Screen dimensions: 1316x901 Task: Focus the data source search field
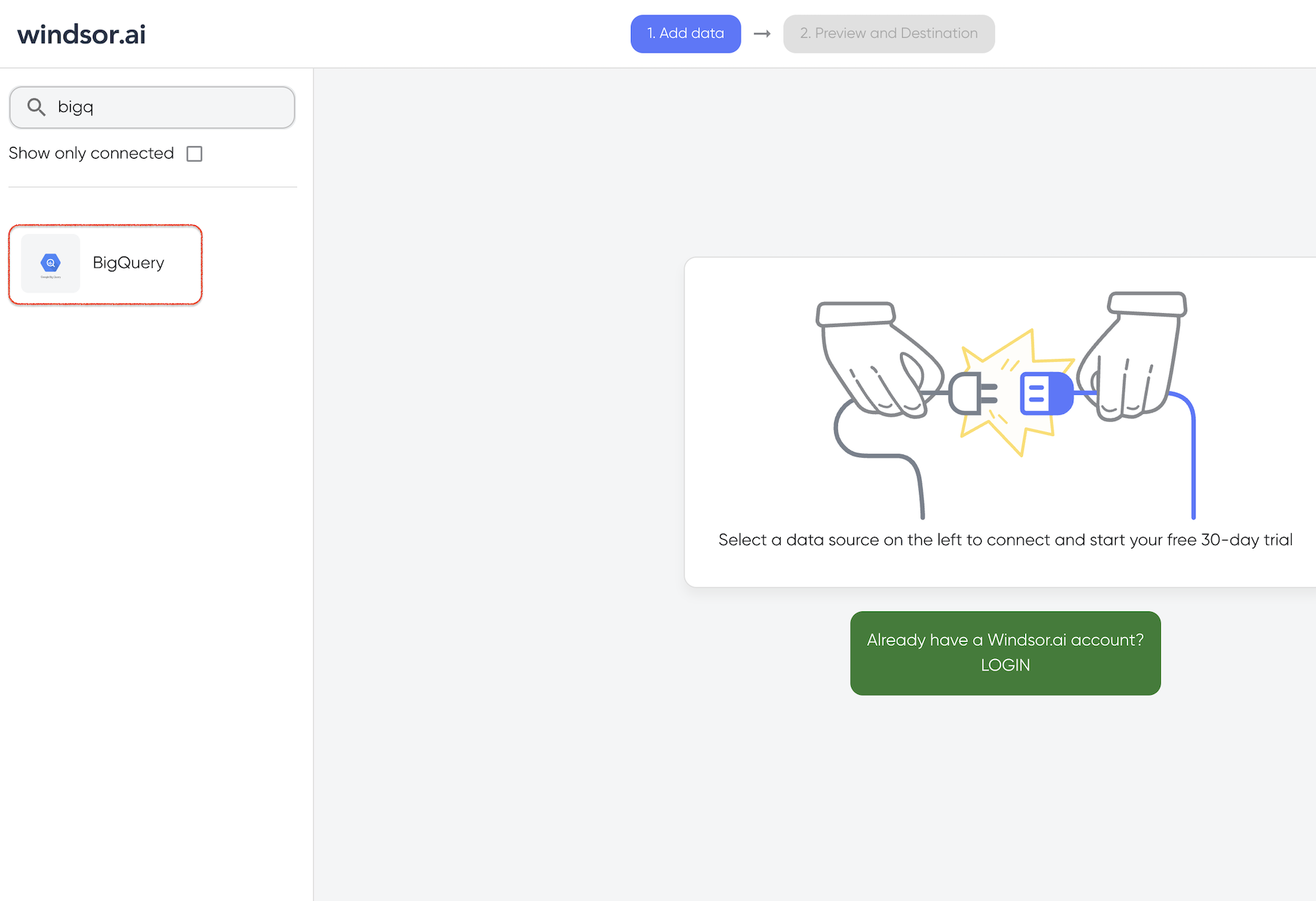tap(152, 108)
